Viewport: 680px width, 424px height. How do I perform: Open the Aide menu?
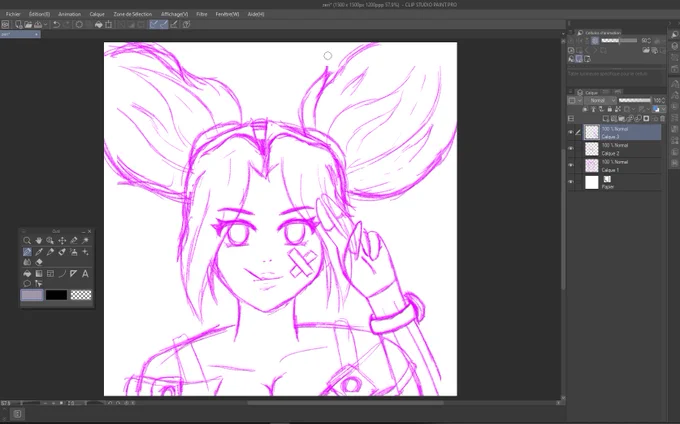click(256, 14)
